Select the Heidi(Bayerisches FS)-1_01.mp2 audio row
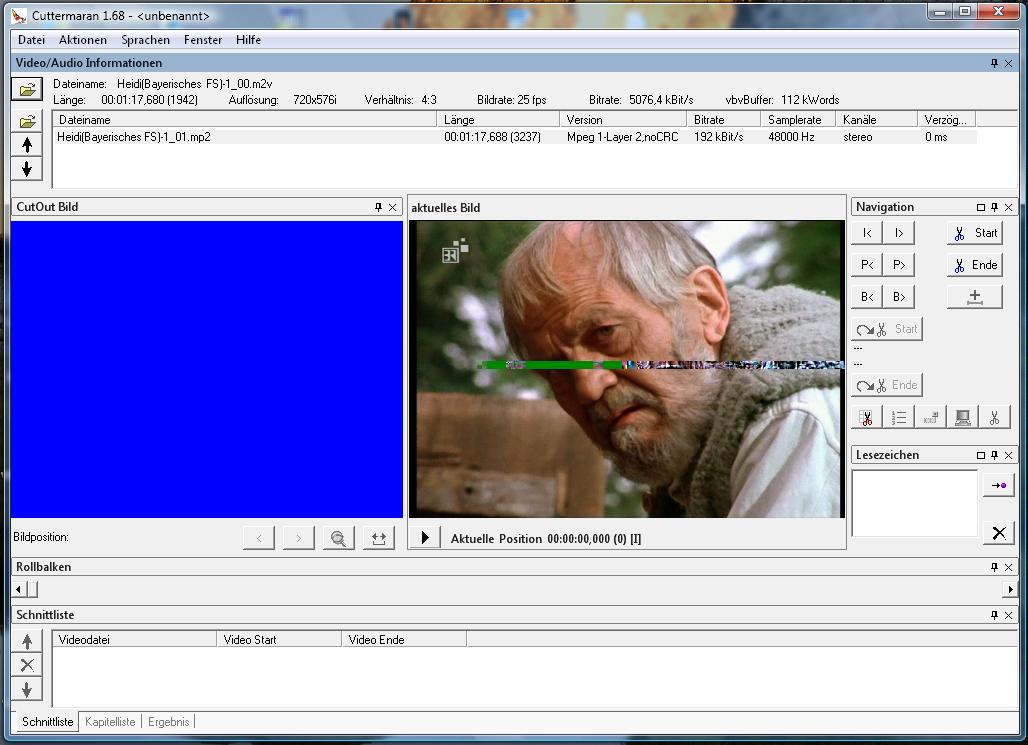The width and height of the screenshot is (1028, 745). (x=515, y=137)
